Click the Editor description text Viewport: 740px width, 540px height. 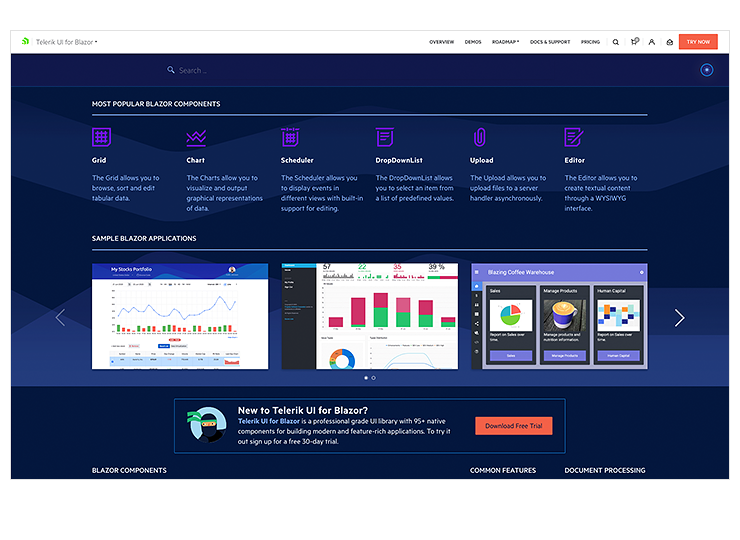(x=601, y=193)
